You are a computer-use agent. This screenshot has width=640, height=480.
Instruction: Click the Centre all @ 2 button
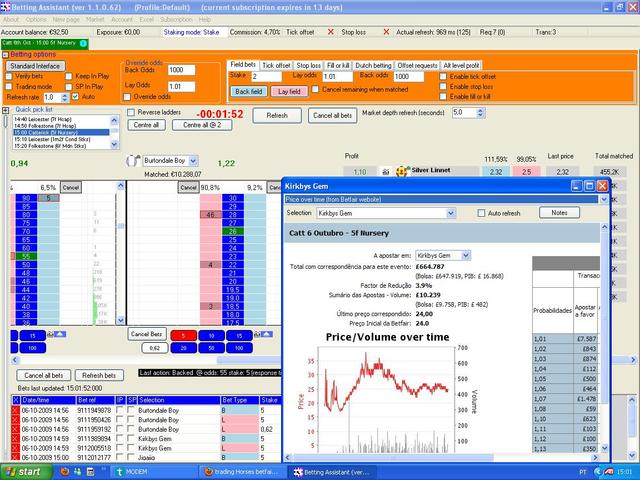202,125
